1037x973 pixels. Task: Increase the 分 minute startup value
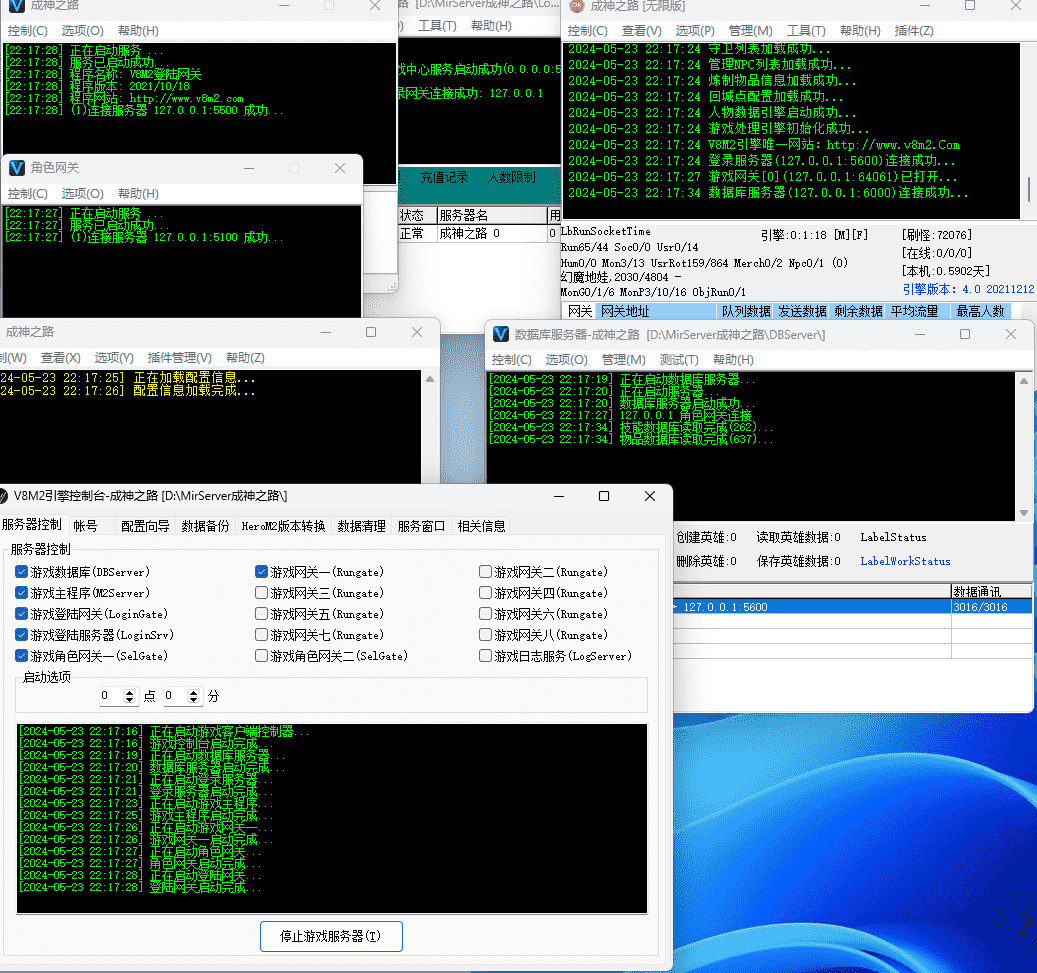click(x=193, y=692)
